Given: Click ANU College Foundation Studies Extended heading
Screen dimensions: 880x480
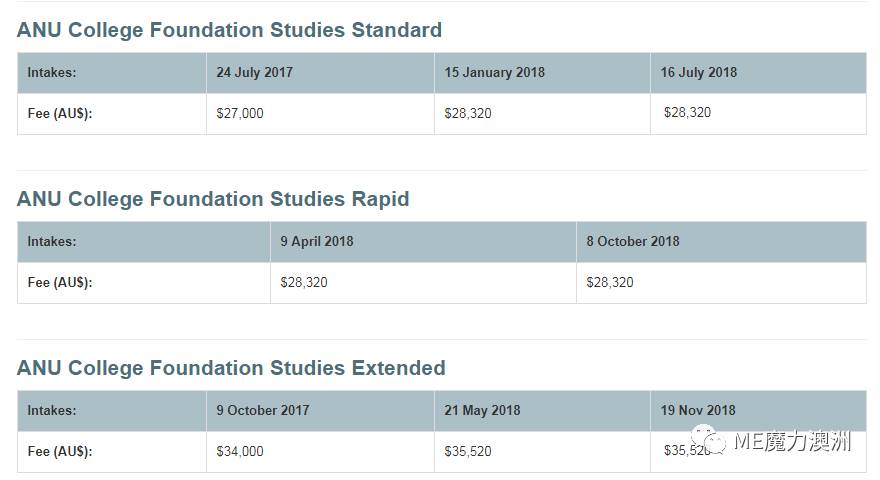Looking at the screenshot, I should coord(231,368).
